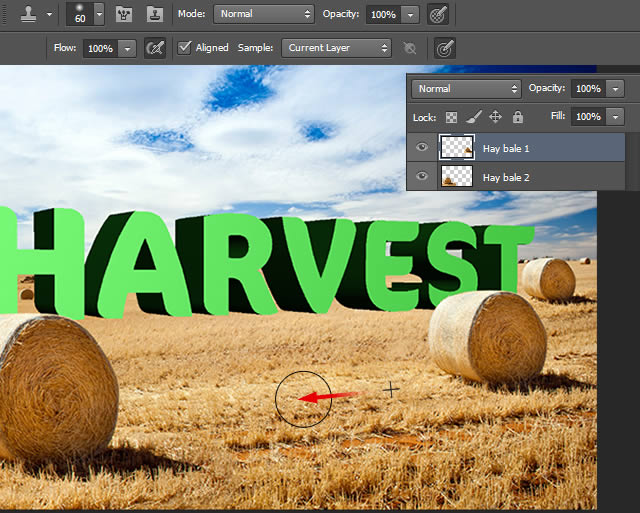Open the Mode dropdown set to Normal

pos(264,14)
